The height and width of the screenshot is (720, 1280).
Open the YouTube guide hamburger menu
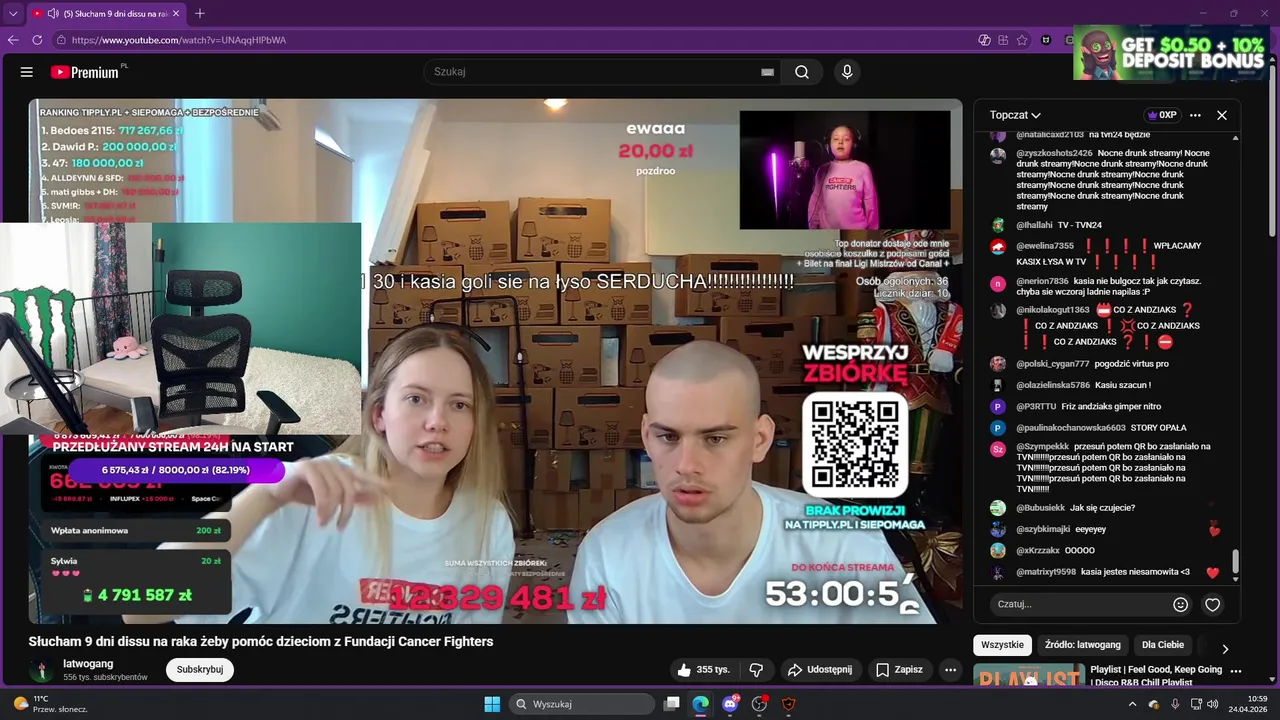tap(27, 72)
